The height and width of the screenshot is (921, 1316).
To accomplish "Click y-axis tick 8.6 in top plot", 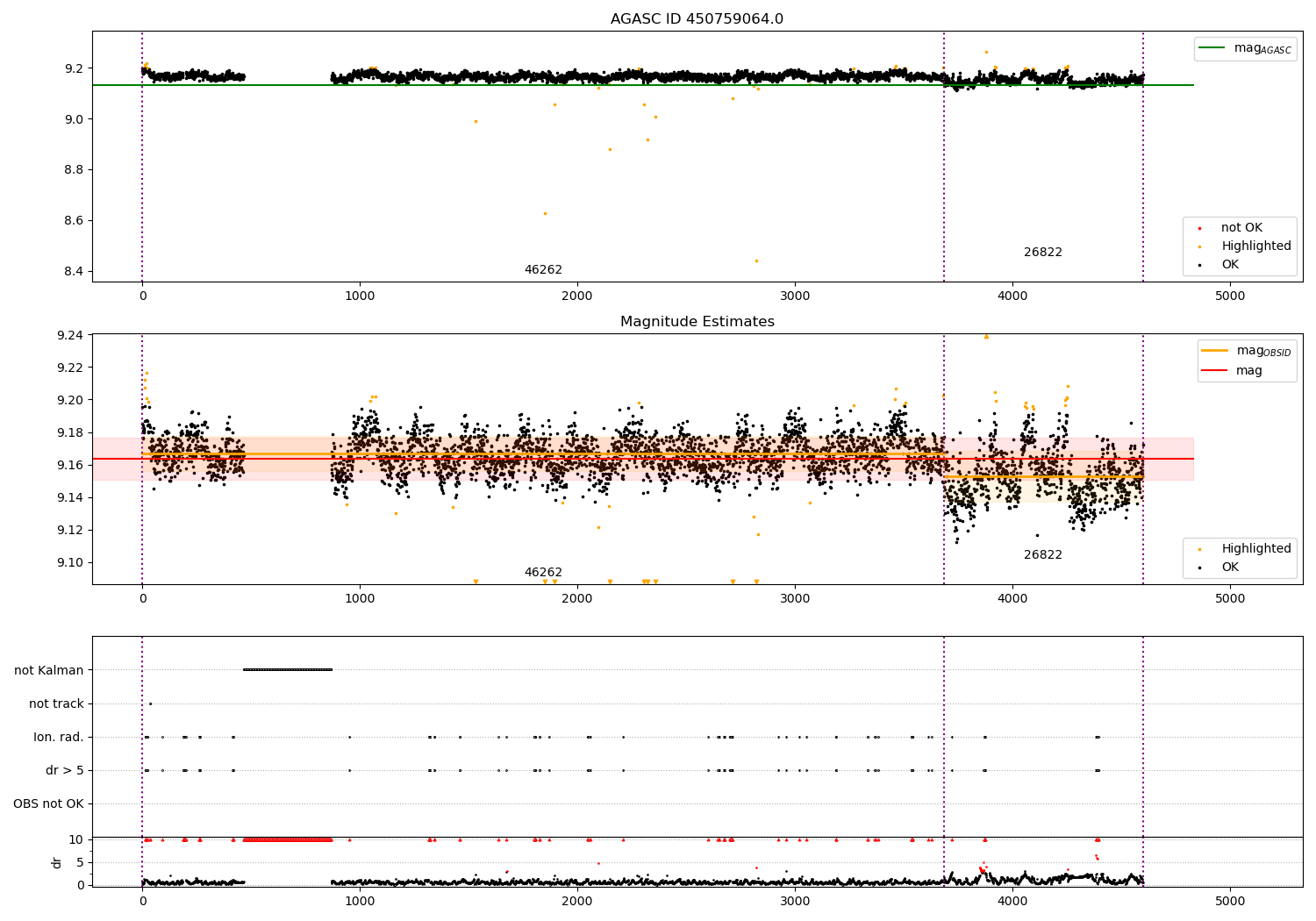I will tap(74, 220).
